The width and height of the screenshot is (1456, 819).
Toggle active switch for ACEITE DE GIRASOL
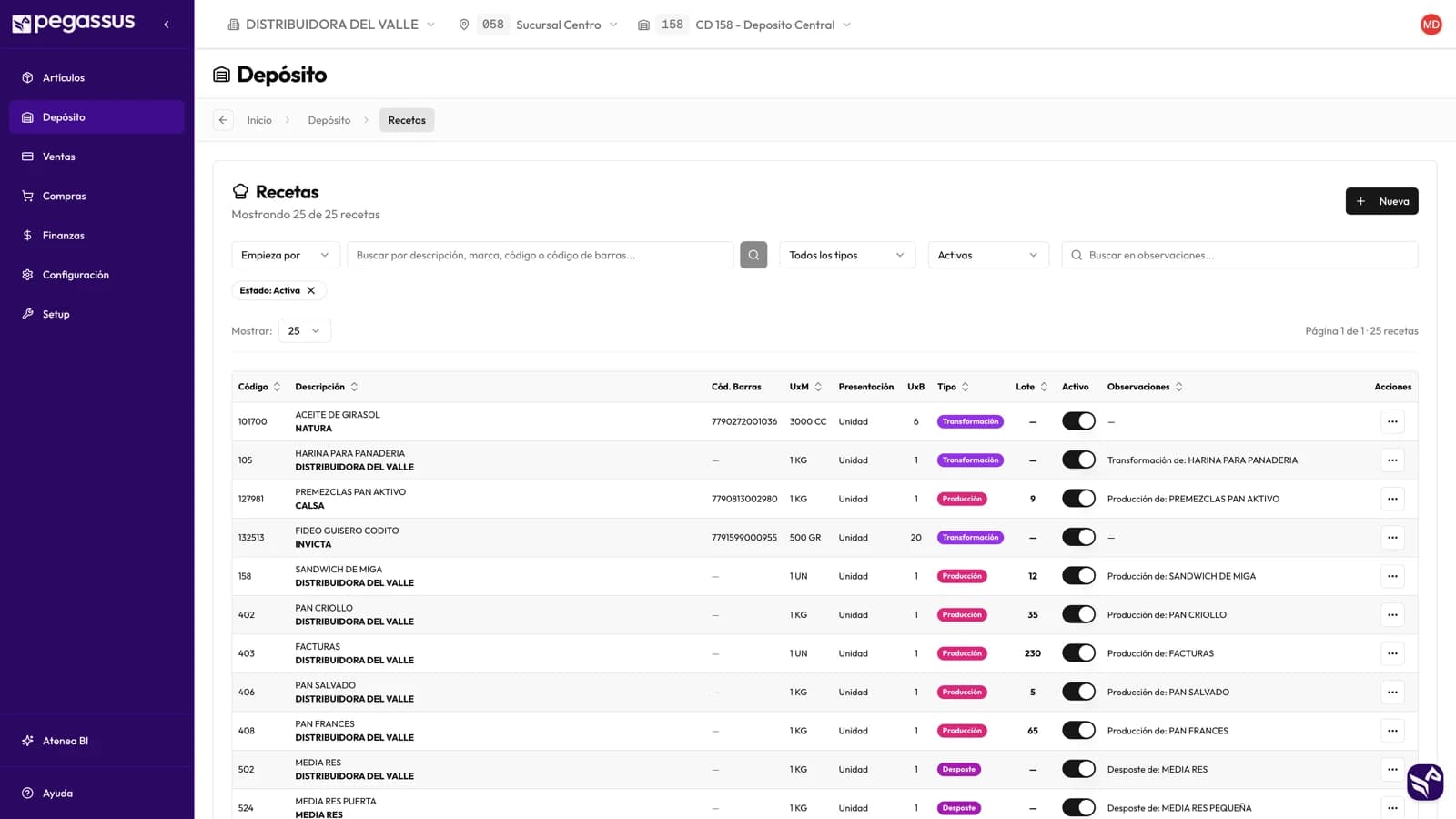click(x=1078, y=421)
